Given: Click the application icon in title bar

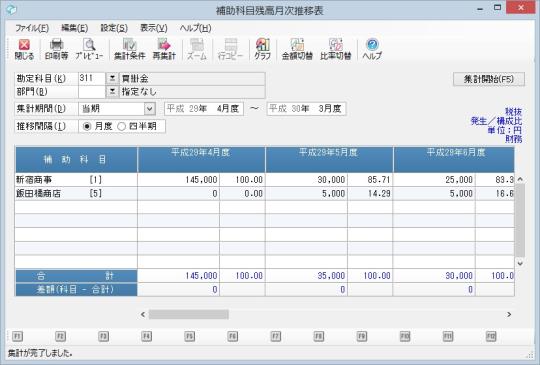Looking at the screenshot, I should click(x=12, y=9).
